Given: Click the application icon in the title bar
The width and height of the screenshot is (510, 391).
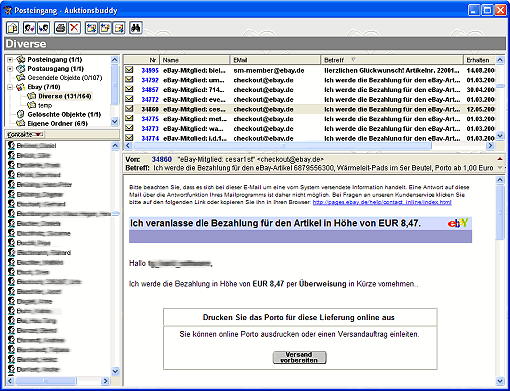Looking at the screenshot, I should click(7, 10).
